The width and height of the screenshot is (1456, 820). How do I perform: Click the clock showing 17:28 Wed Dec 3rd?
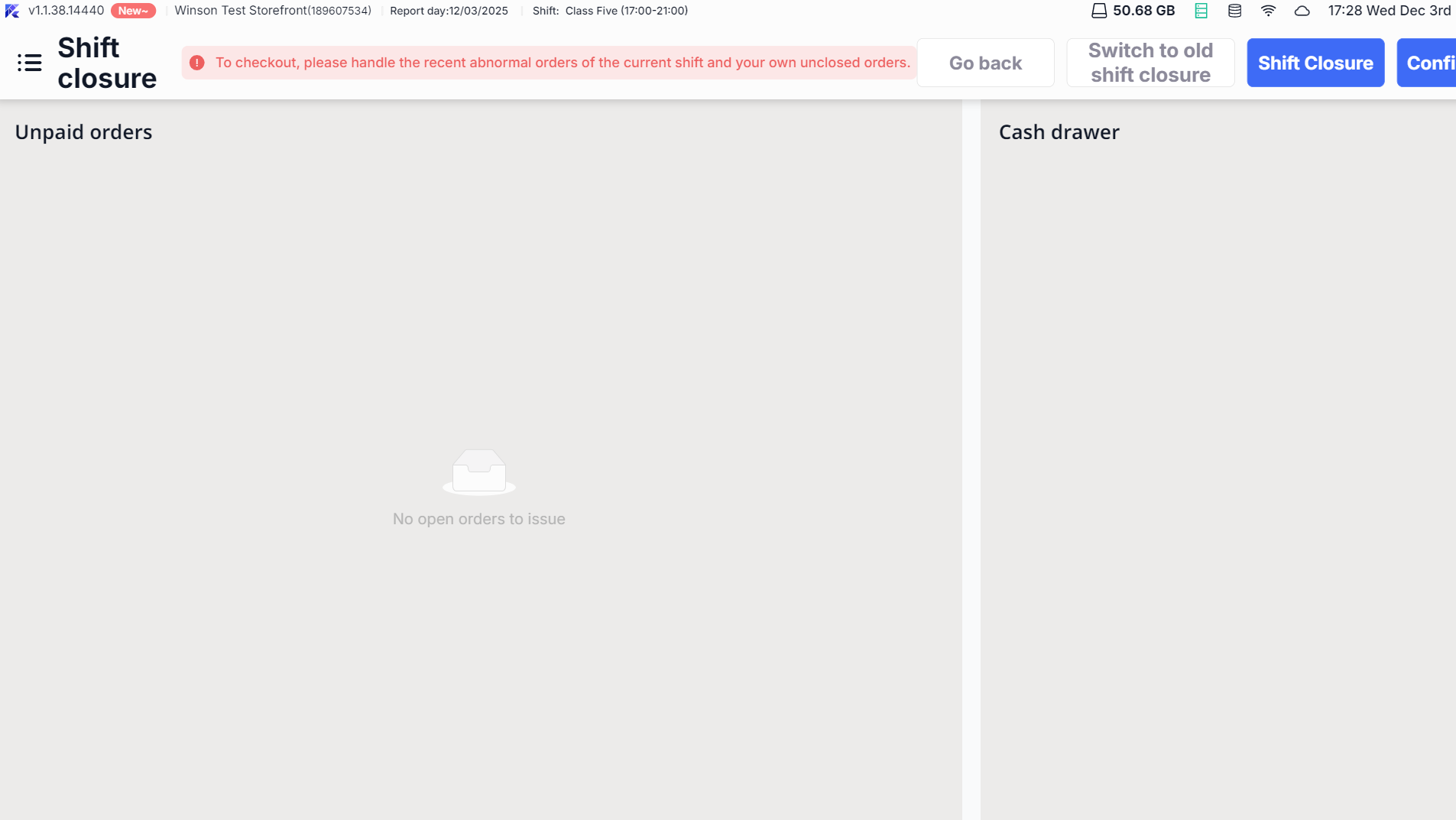[1389, 11]
